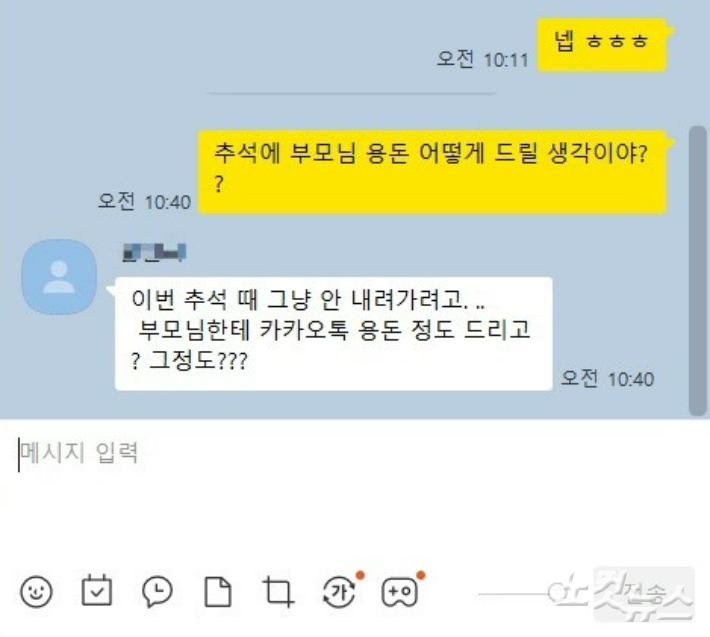Click the 오전 10:40 timestamp beside yellow bubble
The height and width of the screenshot is (637, 710).
coord(144,201)
